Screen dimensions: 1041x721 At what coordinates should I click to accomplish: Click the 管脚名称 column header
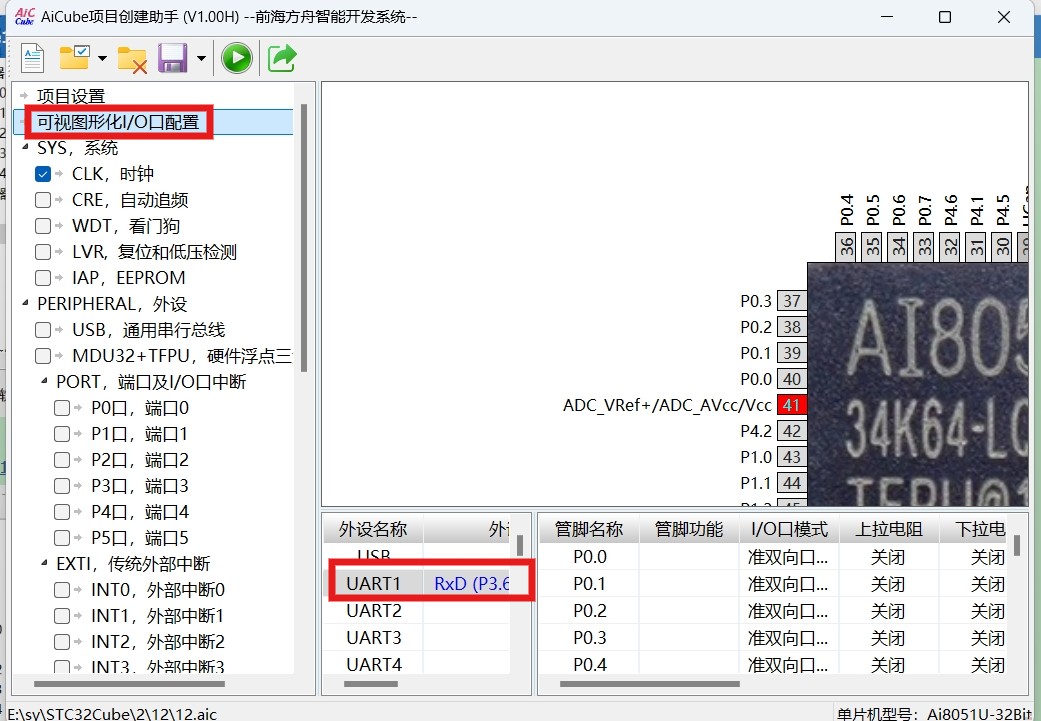(x=589, y=529)
